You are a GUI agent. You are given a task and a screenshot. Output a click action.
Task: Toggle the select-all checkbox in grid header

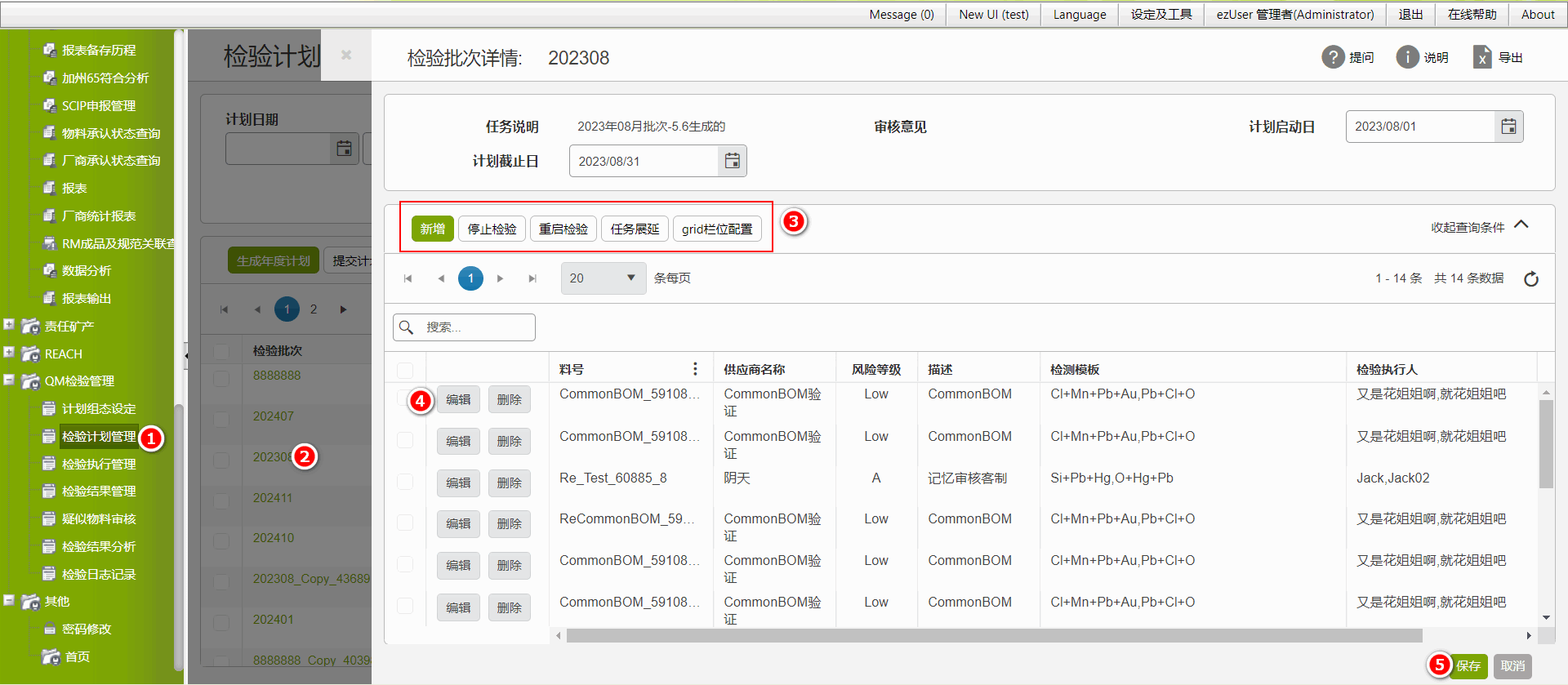tap(405, 370)
